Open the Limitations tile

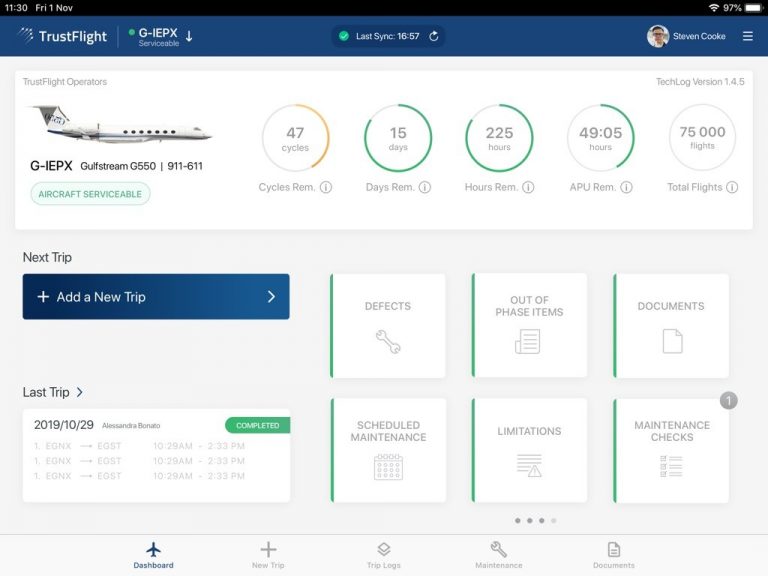pos(529,451)
